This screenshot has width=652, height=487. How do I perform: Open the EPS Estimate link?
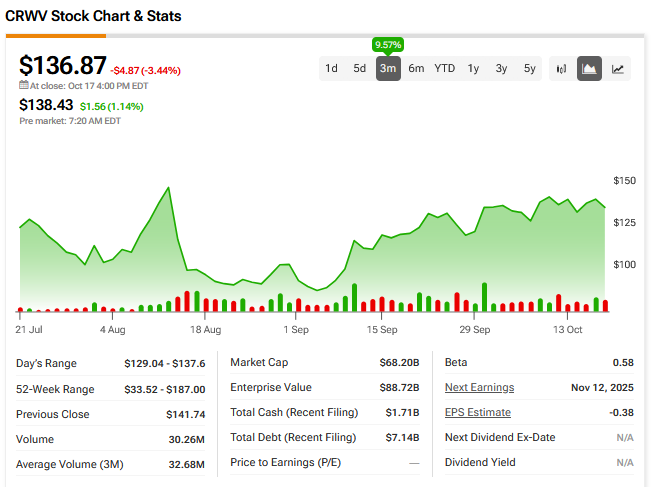tap(477, 412)
